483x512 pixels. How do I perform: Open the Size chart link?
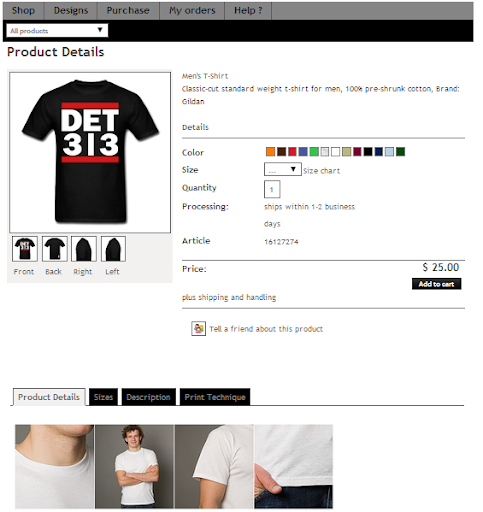322,171
